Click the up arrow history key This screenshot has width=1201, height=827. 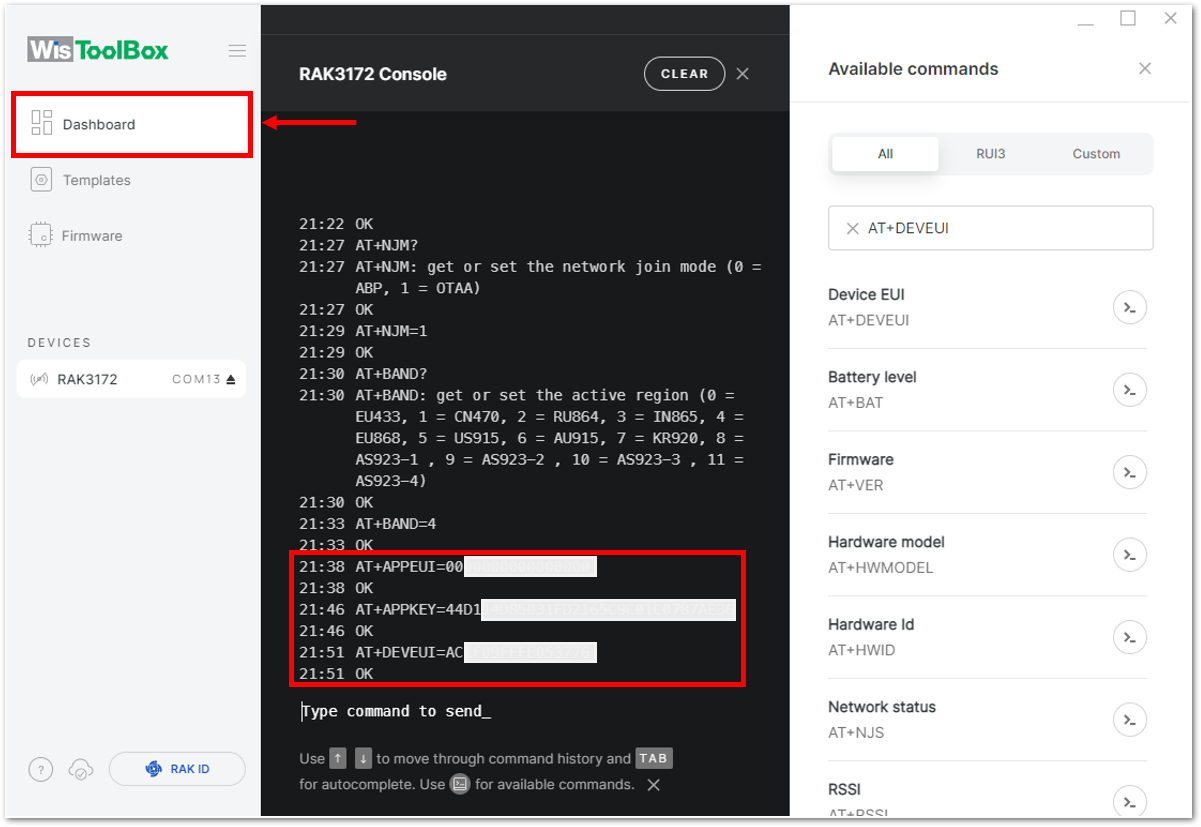click(338, 758)
